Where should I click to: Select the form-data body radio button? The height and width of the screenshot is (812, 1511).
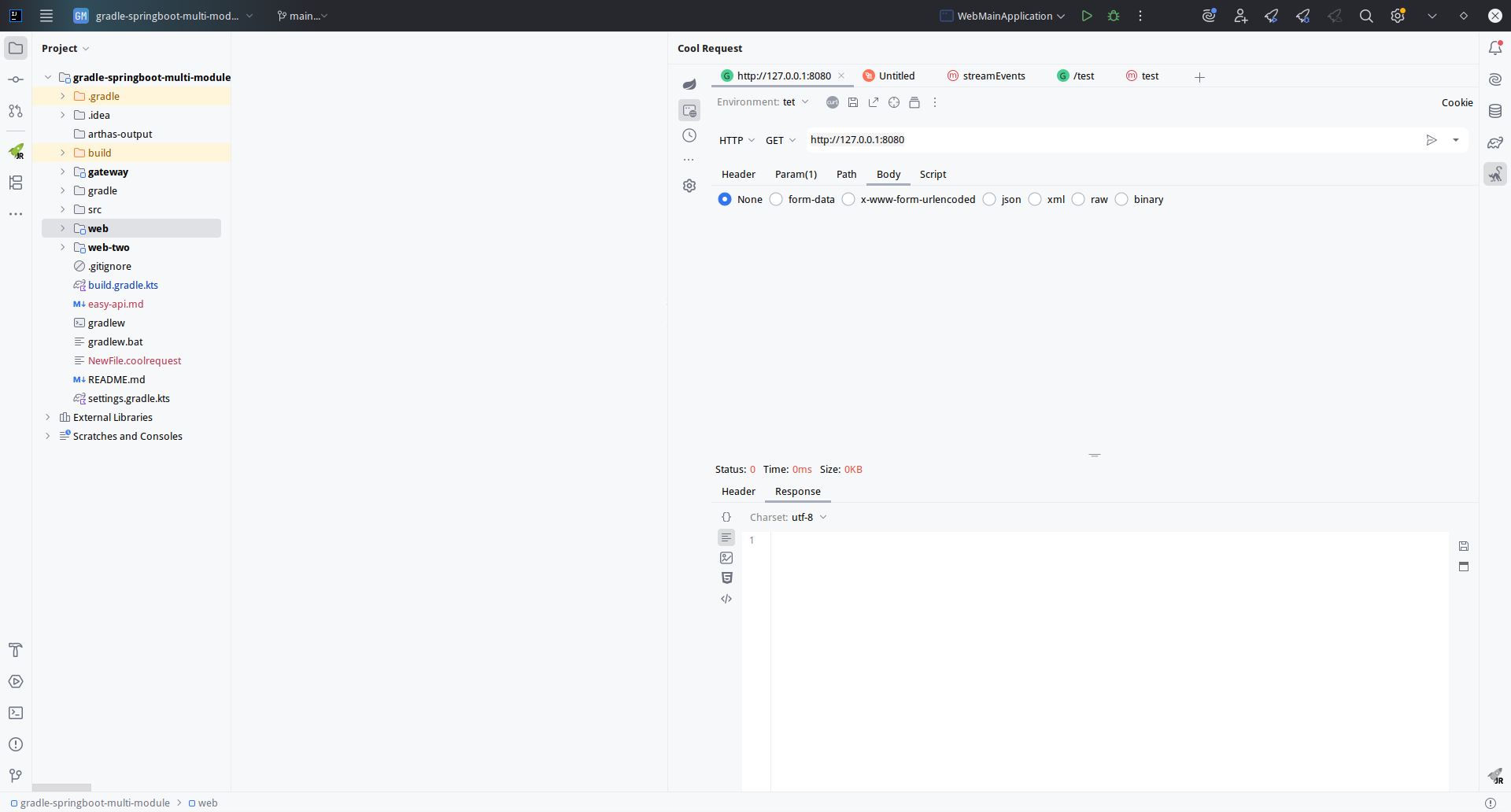point(776,199)
